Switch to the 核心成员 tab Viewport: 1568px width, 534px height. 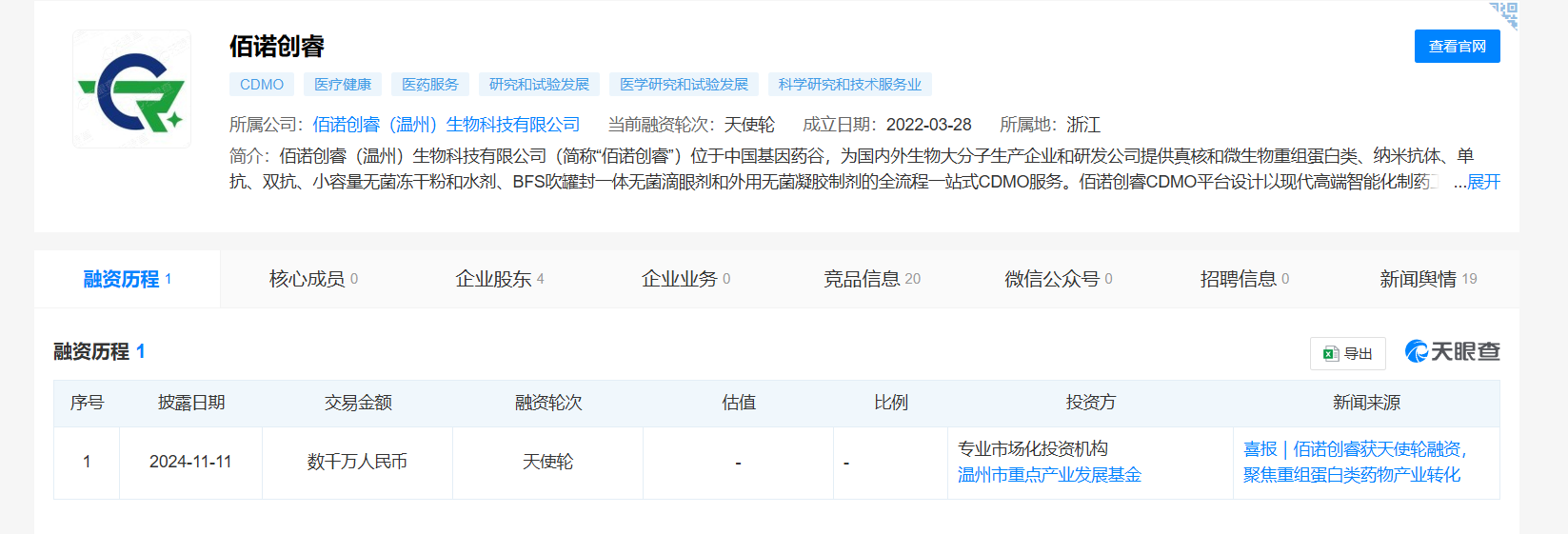(x=313, y=279)
